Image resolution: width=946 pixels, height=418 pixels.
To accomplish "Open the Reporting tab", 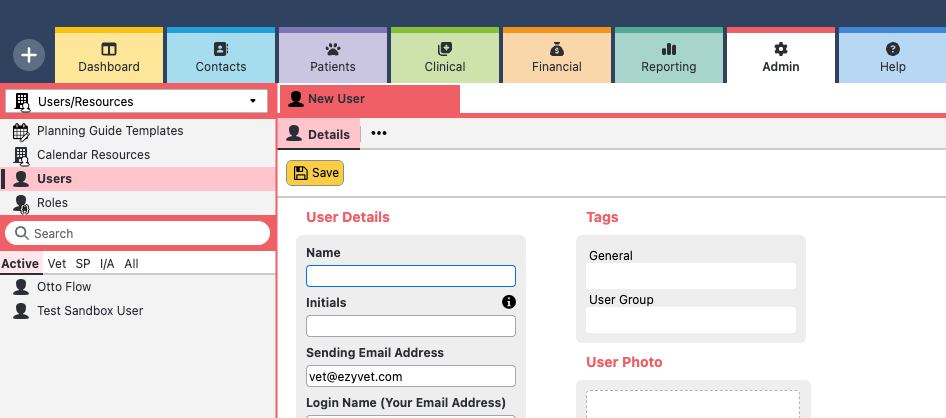I will click(x=669, y=58).
